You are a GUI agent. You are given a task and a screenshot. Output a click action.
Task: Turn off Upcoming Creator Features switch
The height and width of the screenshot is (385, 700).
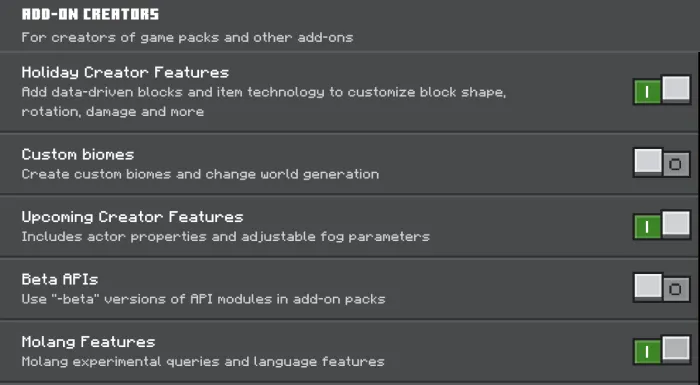pos(662,226)
